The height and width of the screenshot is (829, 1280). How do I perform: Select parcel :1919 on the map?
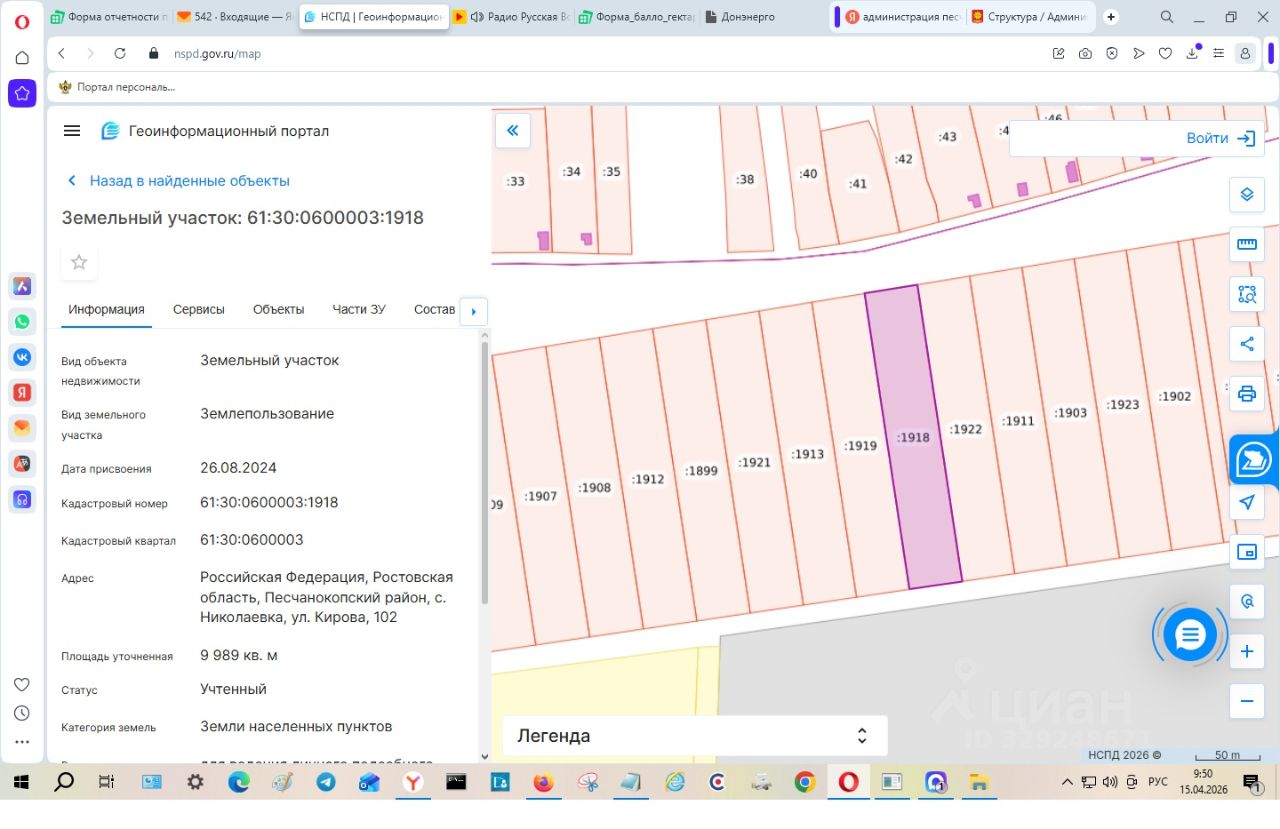(x=860, y=446)
